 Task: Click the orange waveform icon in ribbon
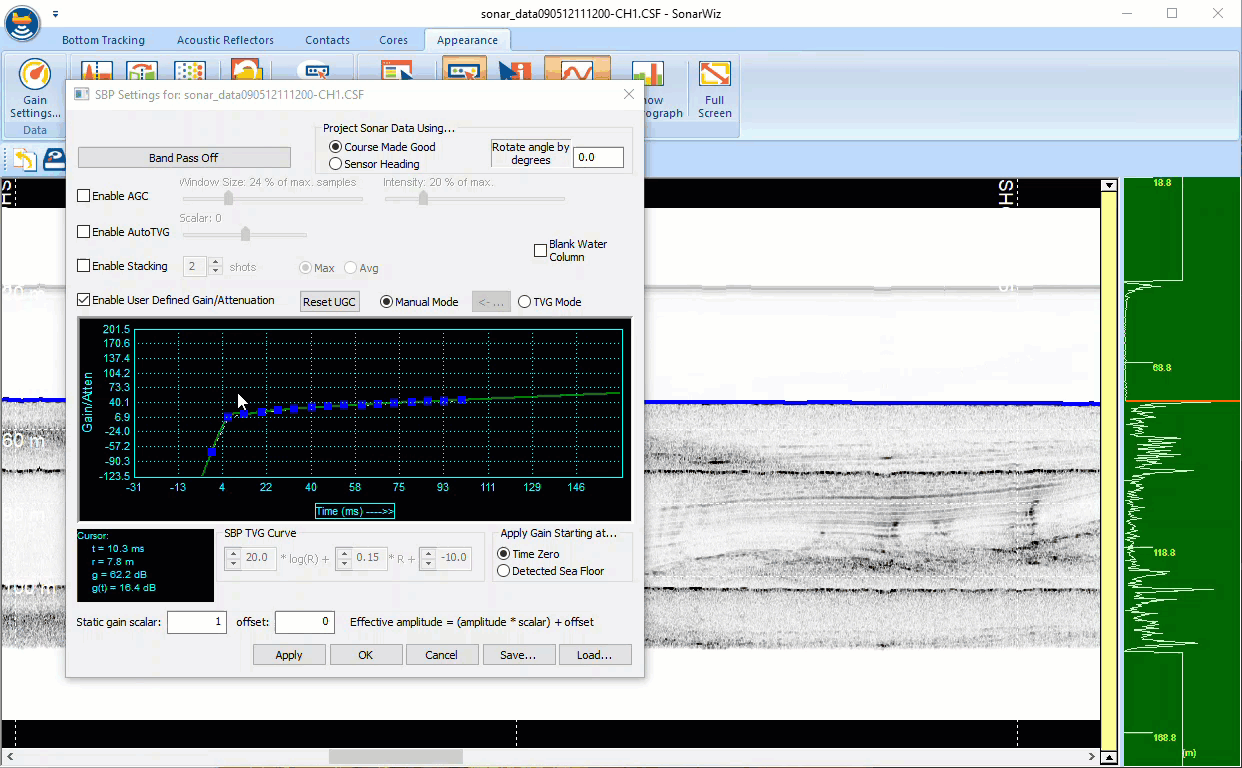576,70
